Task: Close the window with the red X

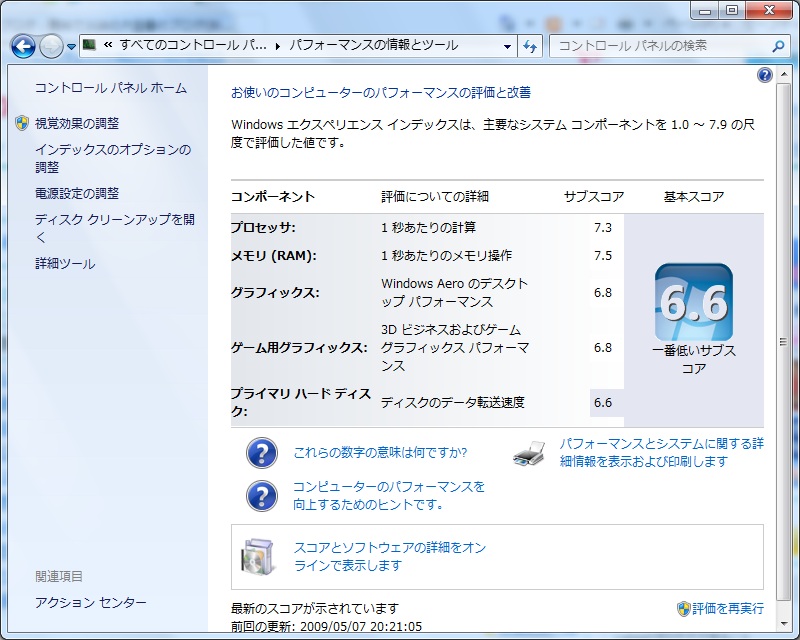Action: [770, 10]
